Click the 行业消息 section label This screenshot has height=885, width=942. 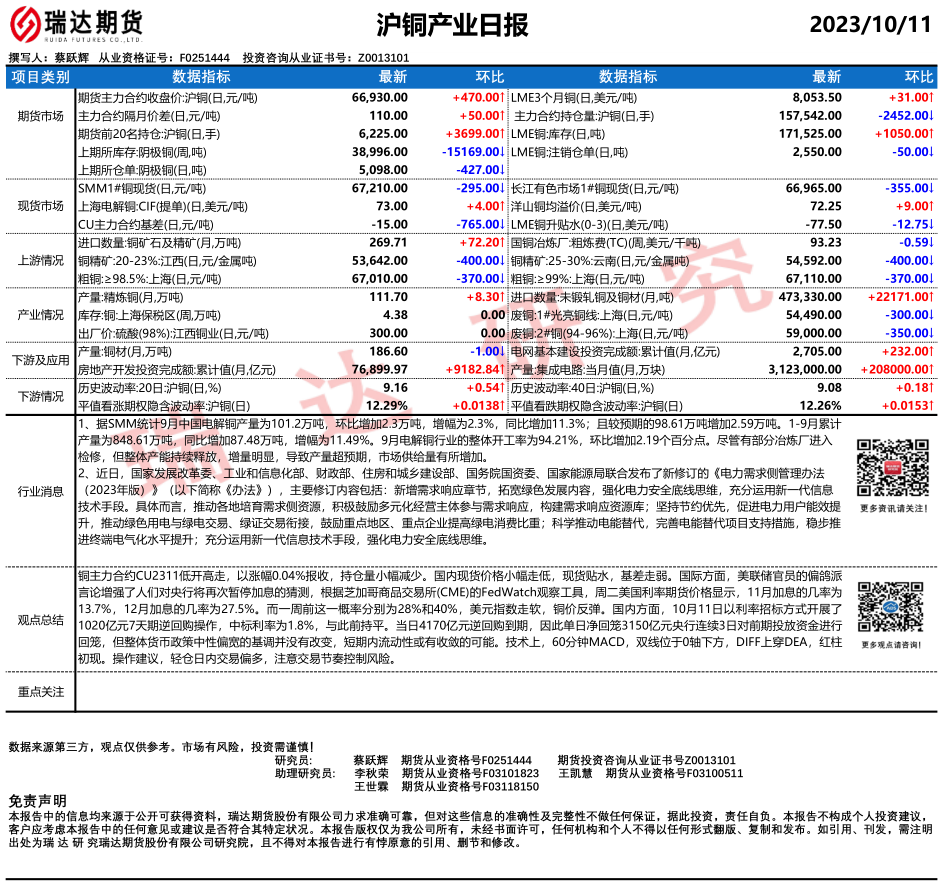point(40,490)
